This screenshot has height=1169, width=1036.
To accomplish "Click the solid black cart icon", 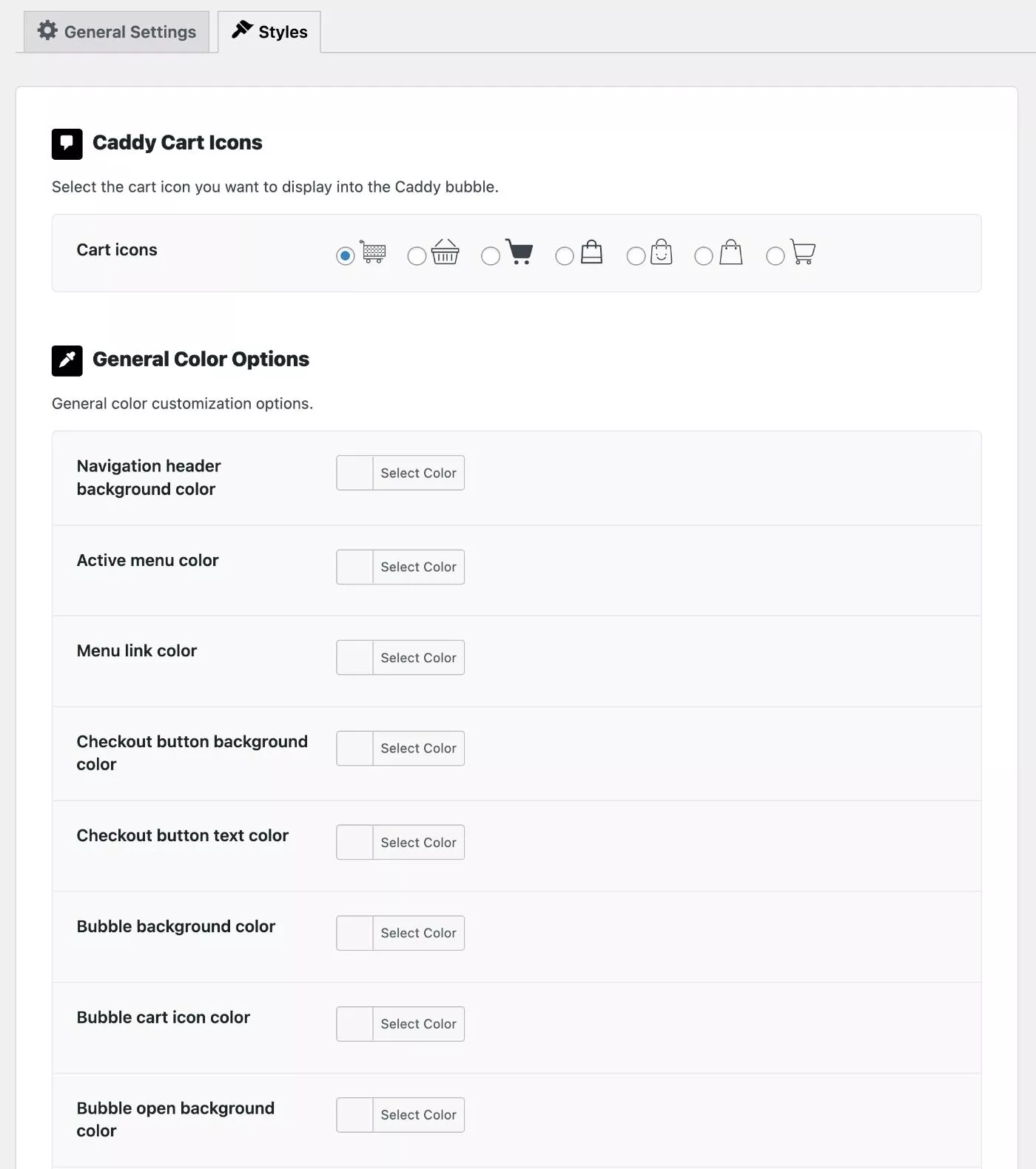I will click(519, 252).
